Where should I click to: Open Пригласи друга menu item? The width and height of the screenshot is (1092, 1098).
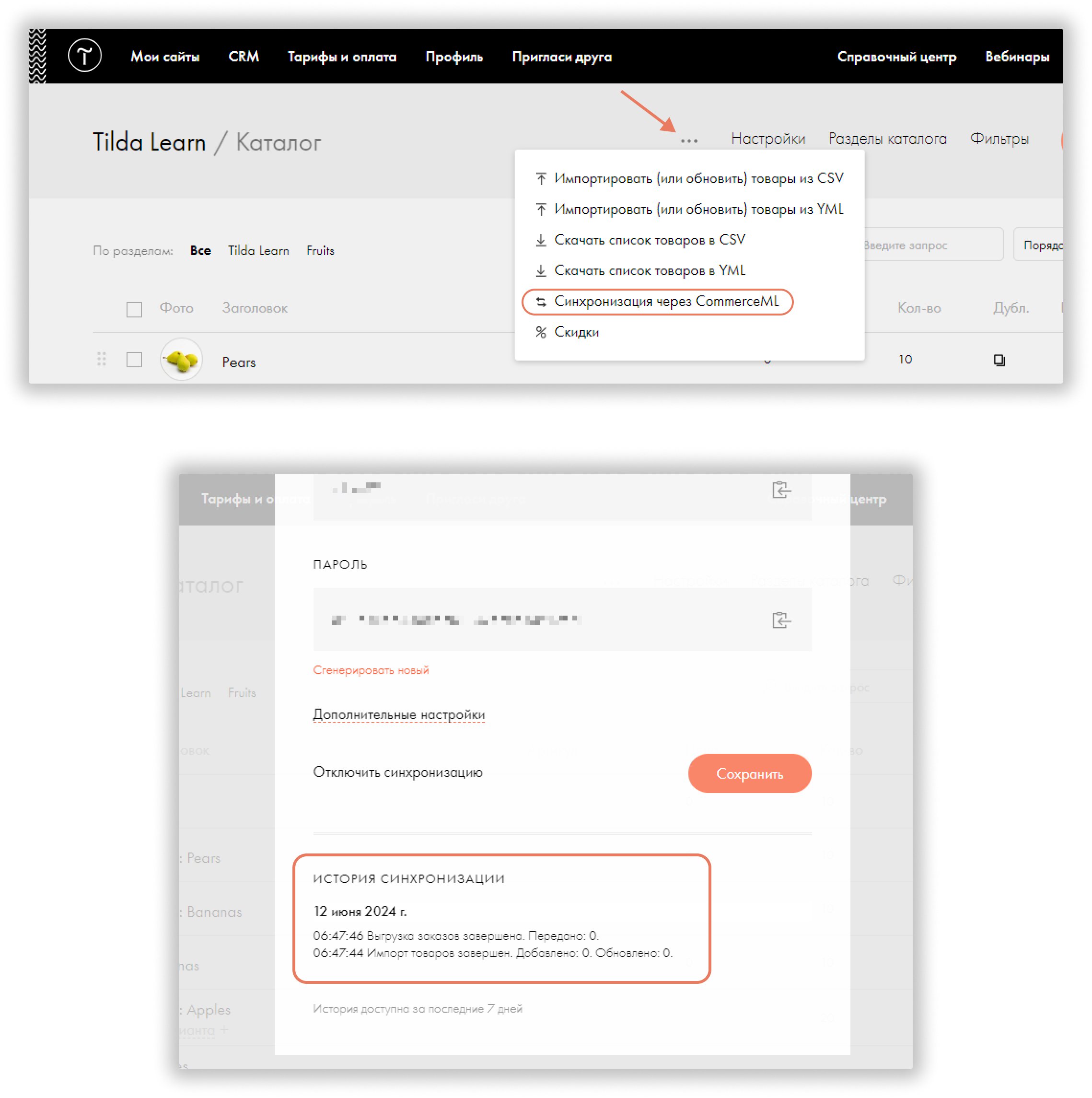[x=561, y=57]
